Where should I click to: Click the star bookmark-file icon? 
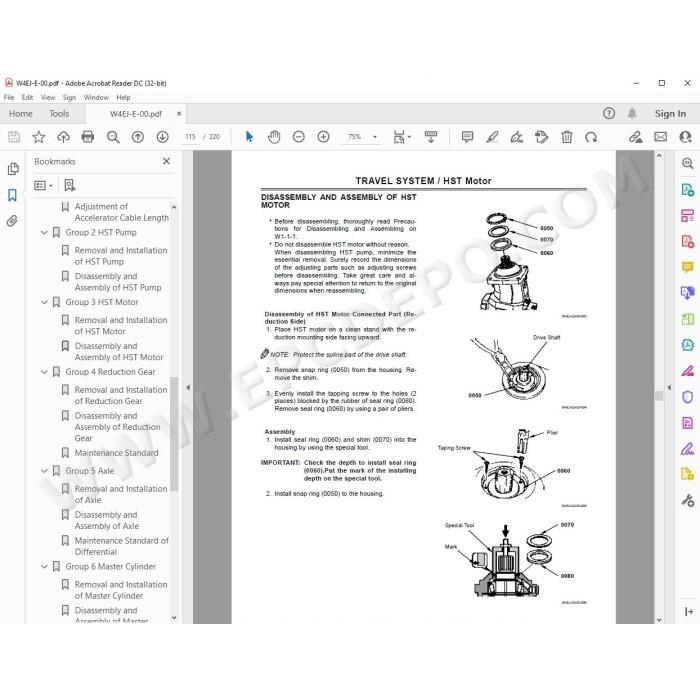(39, 137)
